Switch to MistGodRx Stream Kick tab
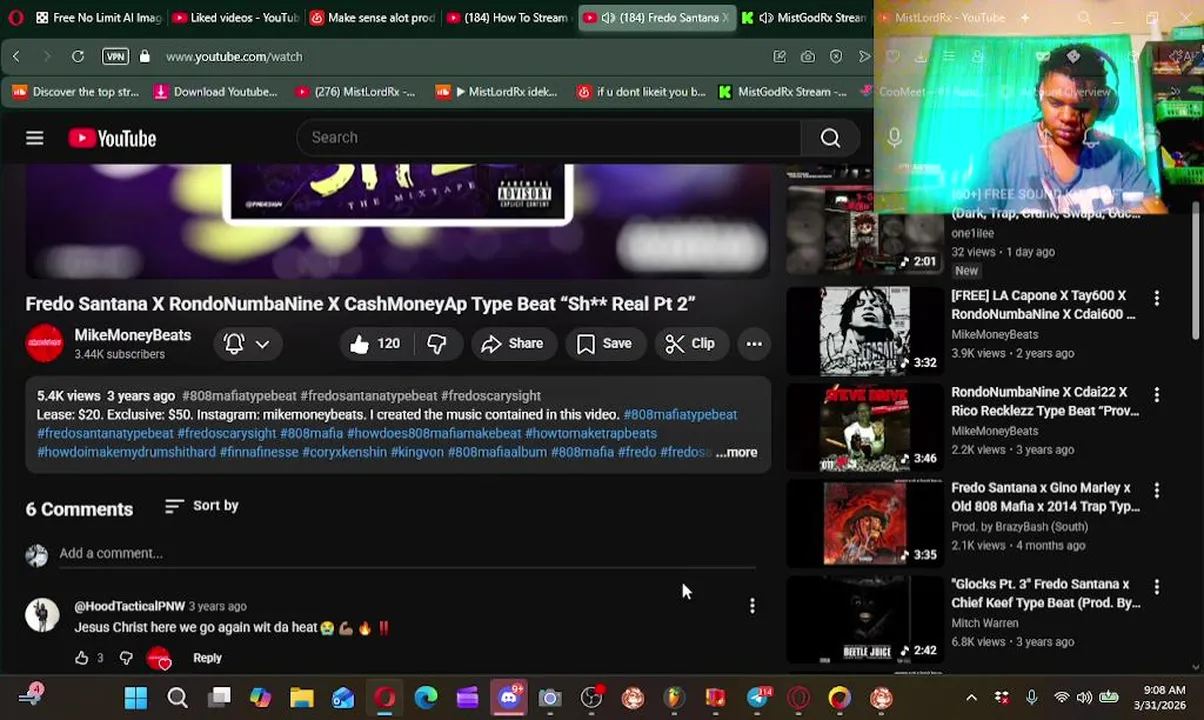This screenshot has width=1204, height=720. pyautogui.click(x=805, y=18)
